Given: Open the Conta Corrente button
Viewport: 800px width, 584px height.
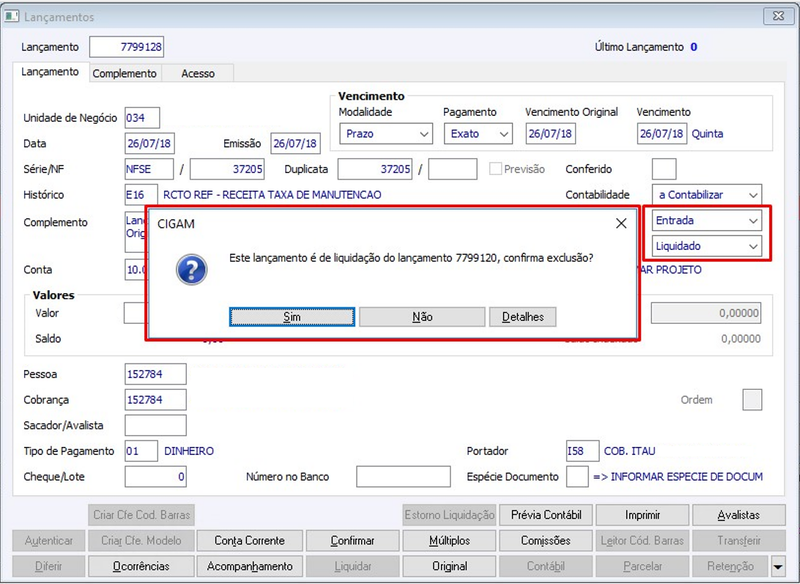Looking at the screenshot, I should click(249, 541).
